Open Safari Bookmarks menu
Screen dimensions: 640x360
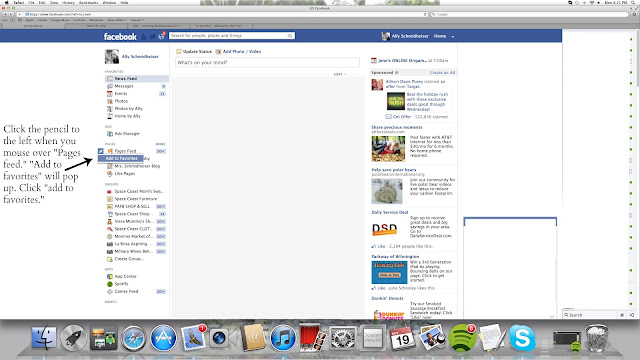(88, 2)
